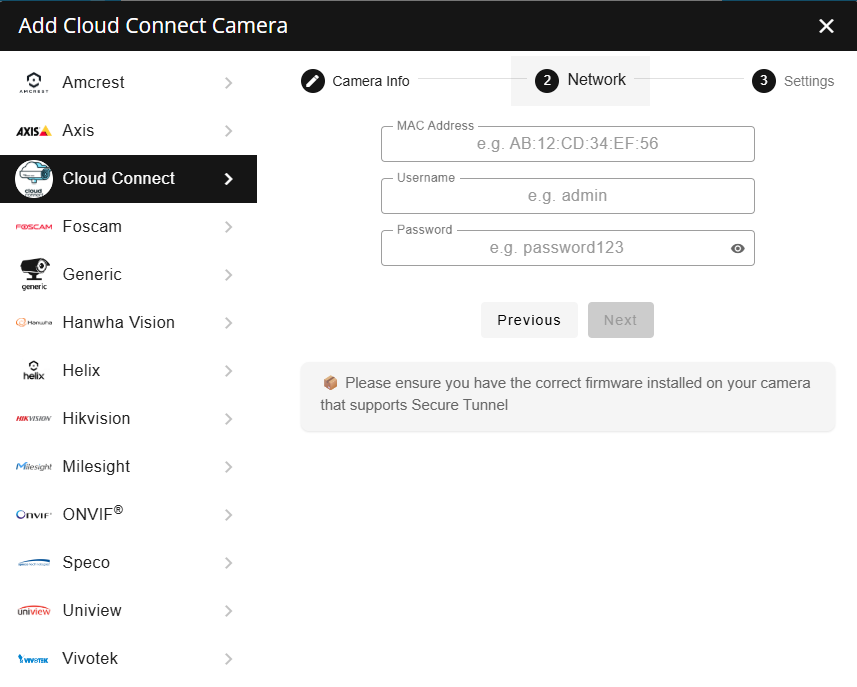Click the Foscam logo icon
The height and width of the screenshot is (687, 857).
[34, 227]
